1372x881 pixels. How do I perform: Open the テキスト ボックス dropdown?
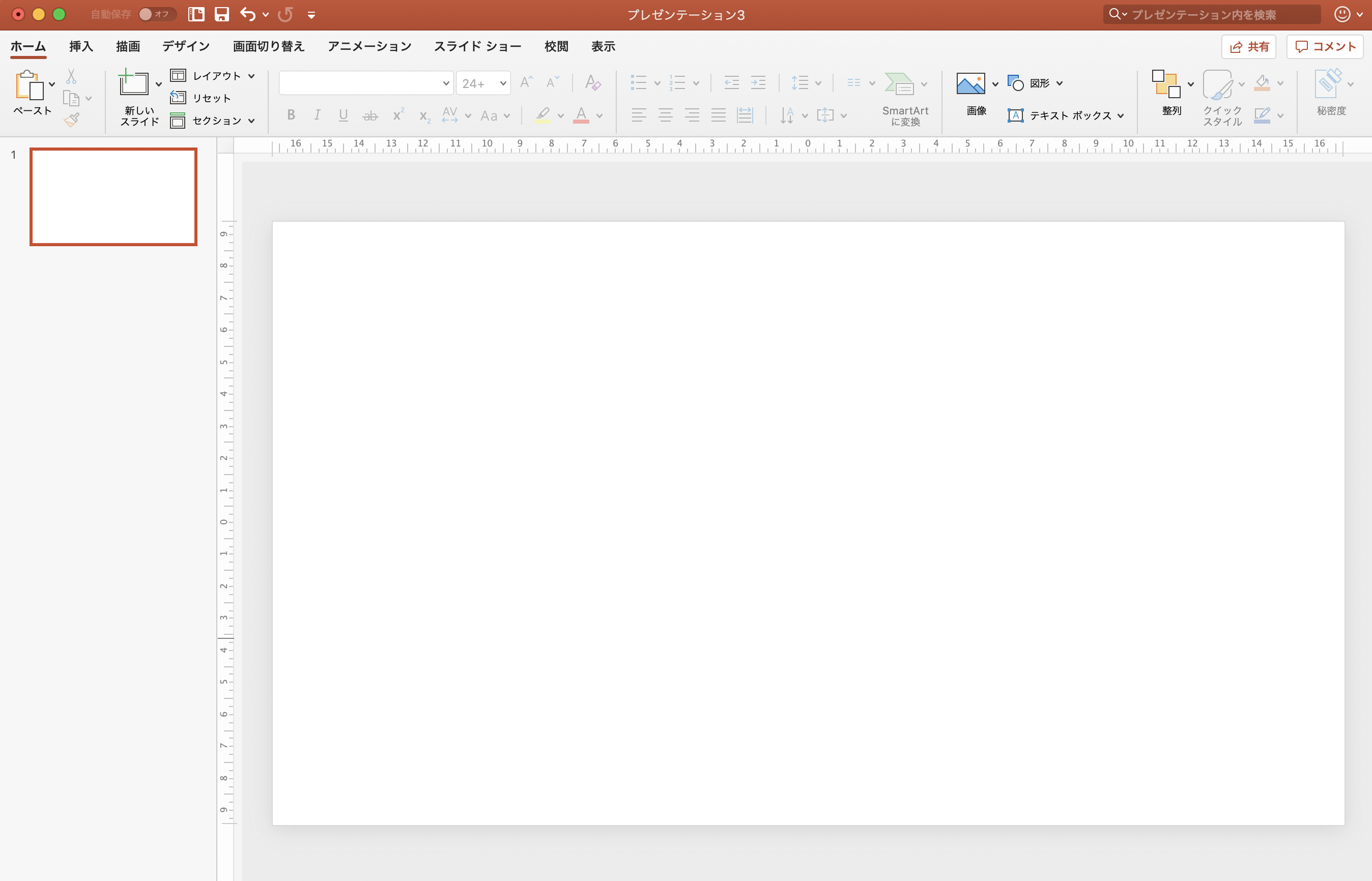pyautogui.click(x=1065, y=115)
